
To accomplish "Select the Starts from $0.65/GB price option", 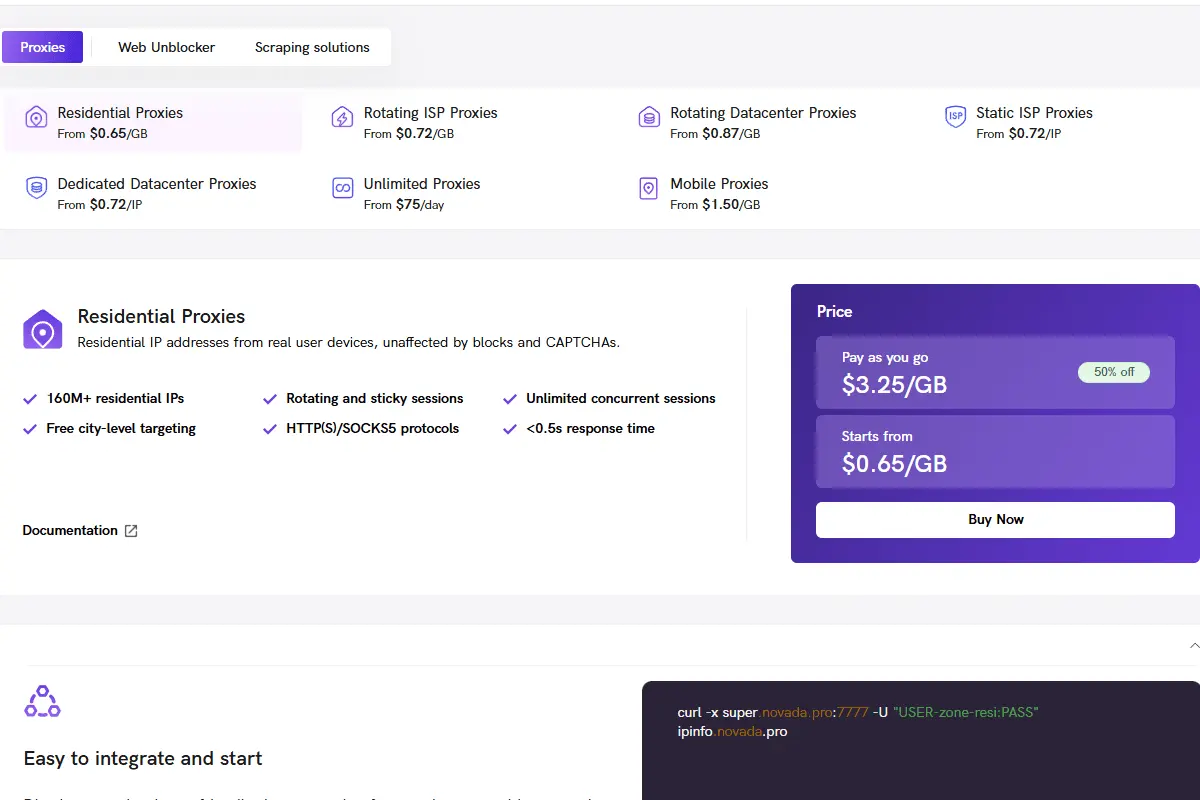I will (995, 451).
